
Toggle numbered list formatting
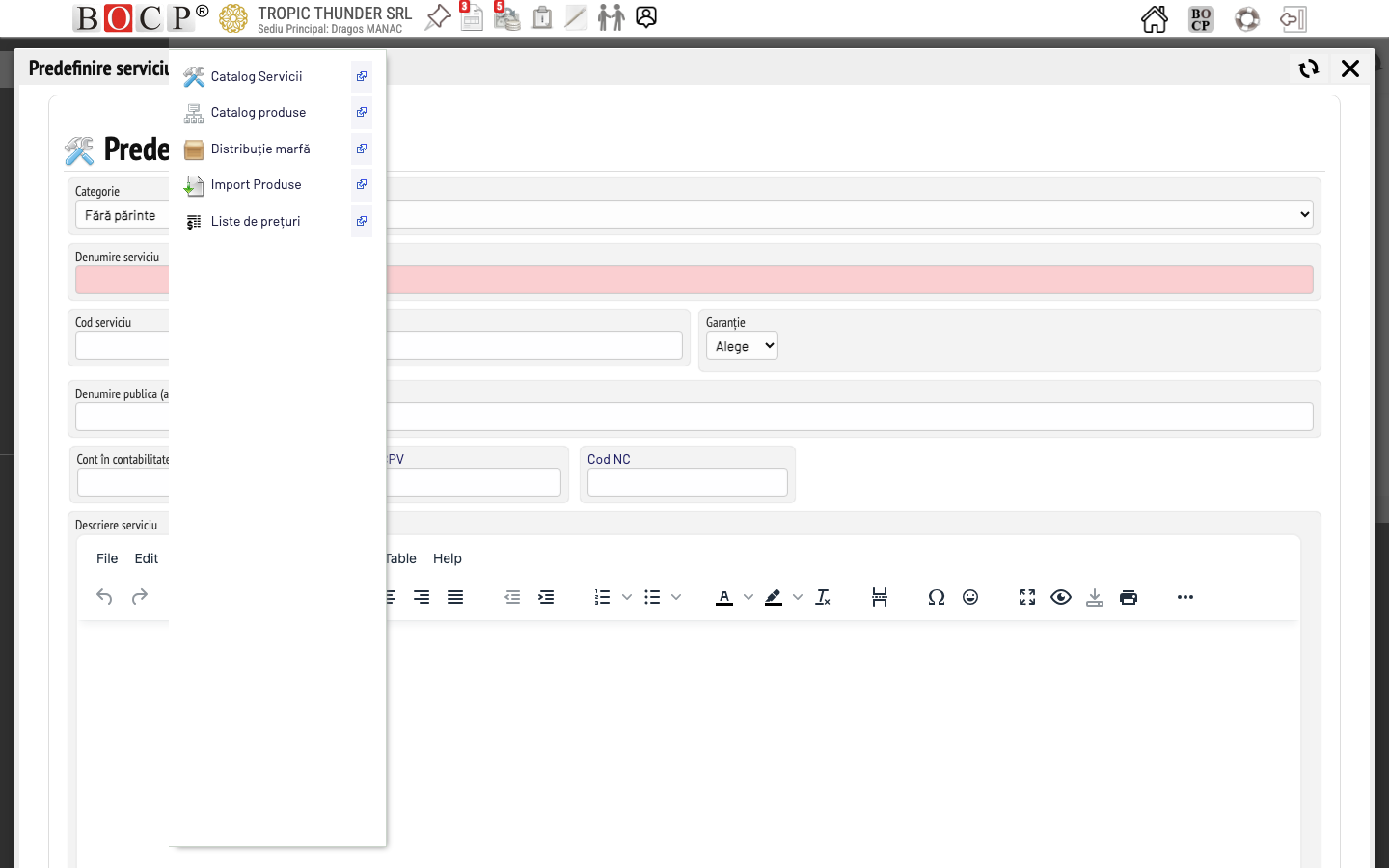(602, 597)
